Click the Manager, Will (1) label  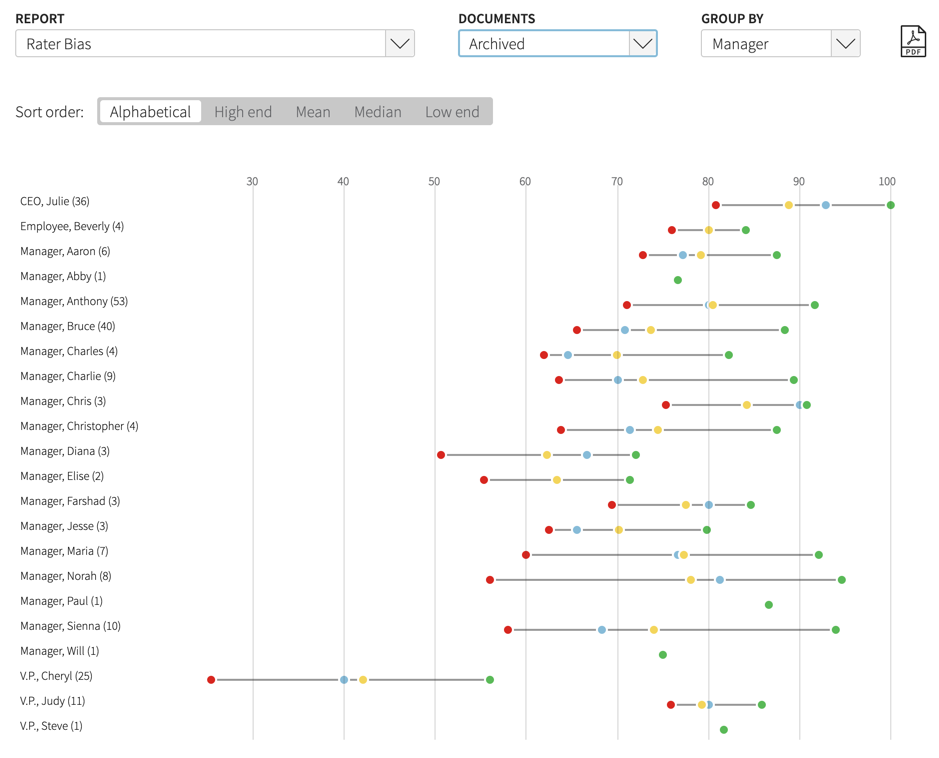click(x=58, y=651)
